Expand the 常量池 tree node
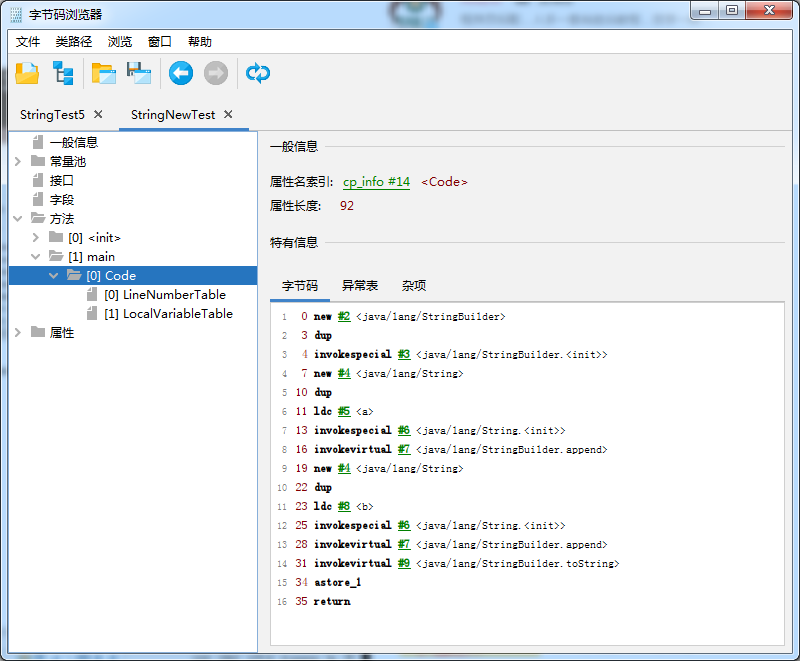The image size is (800, 661). coord(18,162)
